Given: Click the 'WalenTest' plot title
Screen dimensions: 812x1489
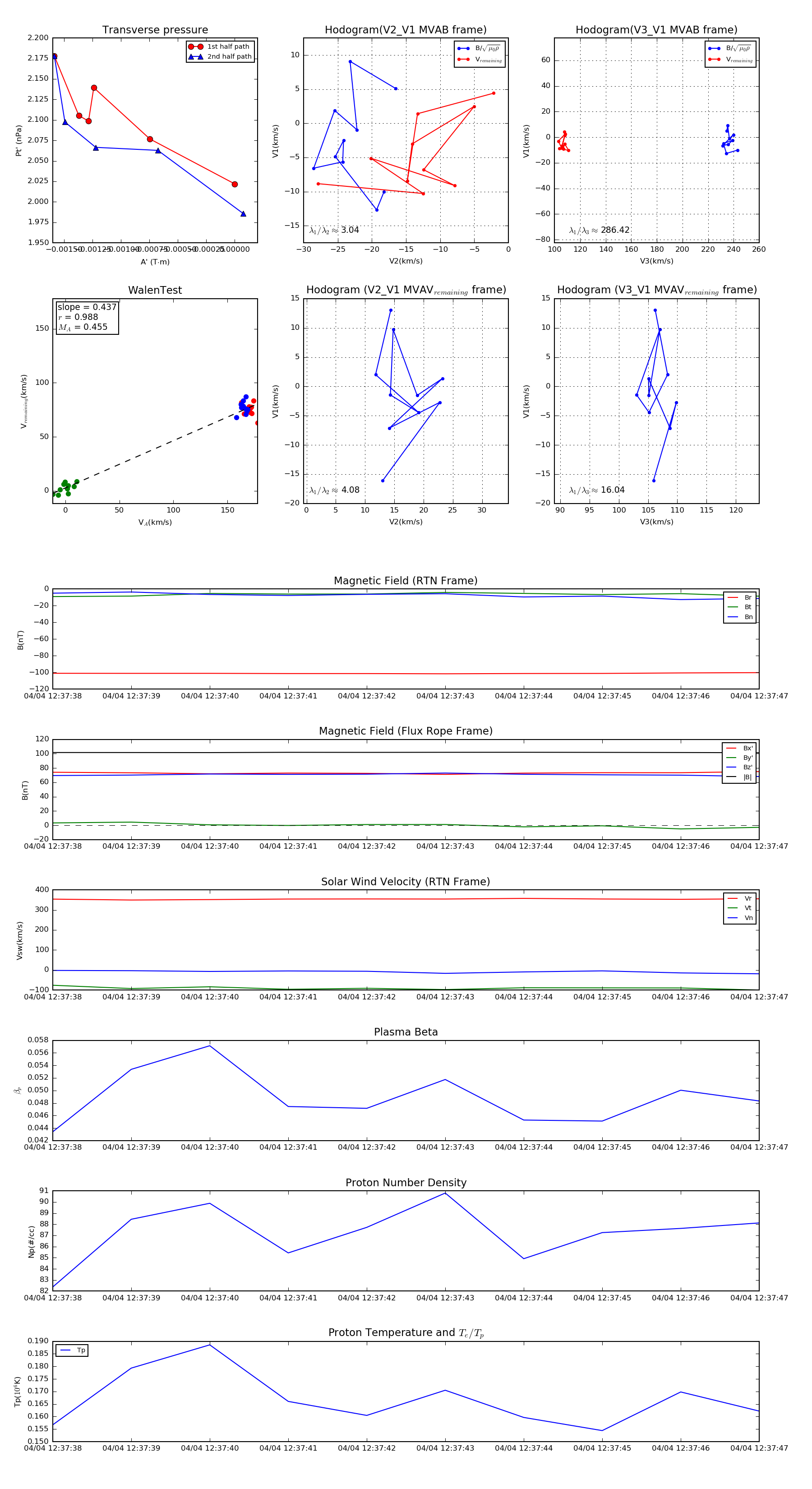Looking at the screenshot, I should coord(155,290).
